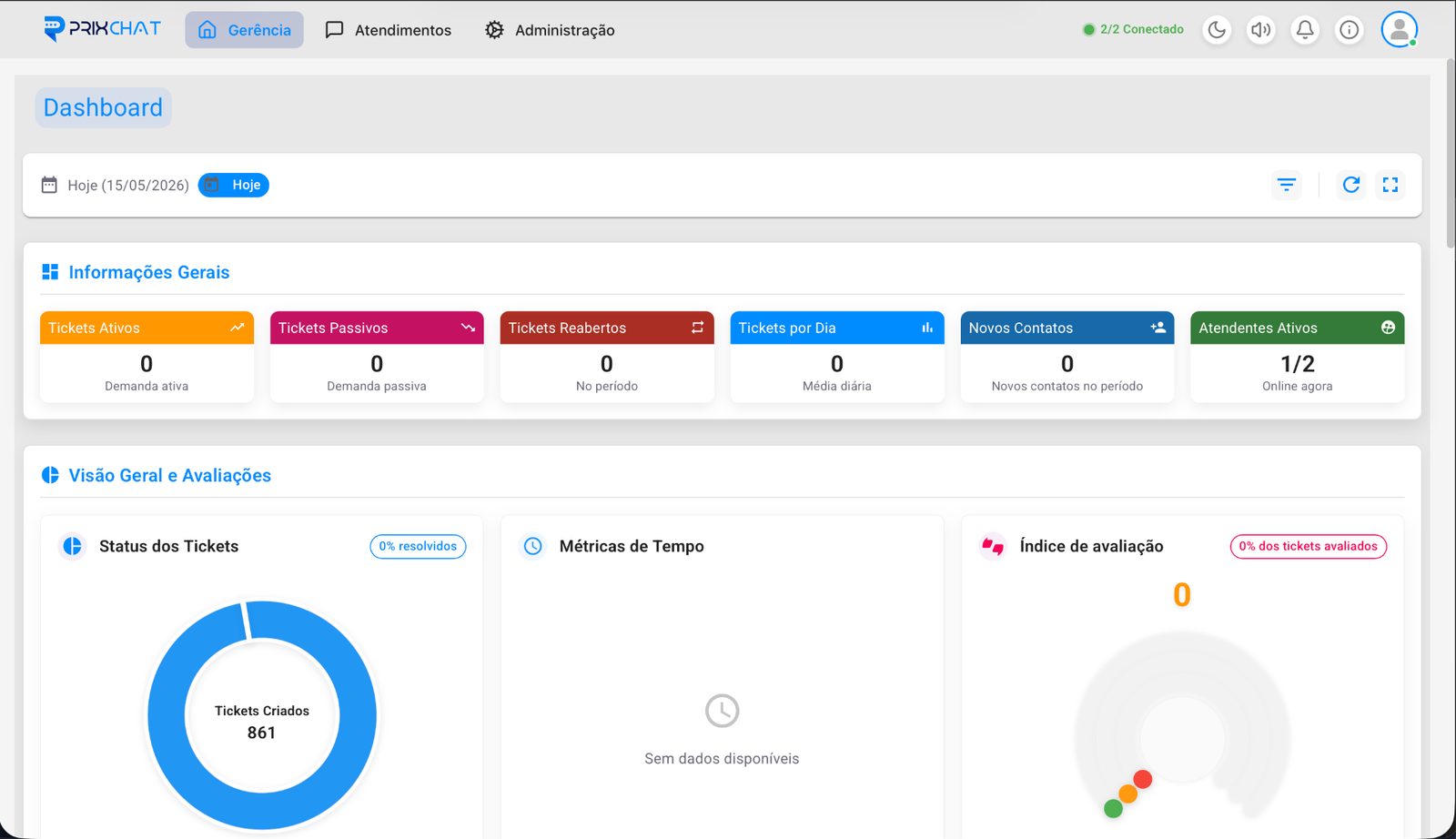Open the Atendimentos tab

pos(389,30)
